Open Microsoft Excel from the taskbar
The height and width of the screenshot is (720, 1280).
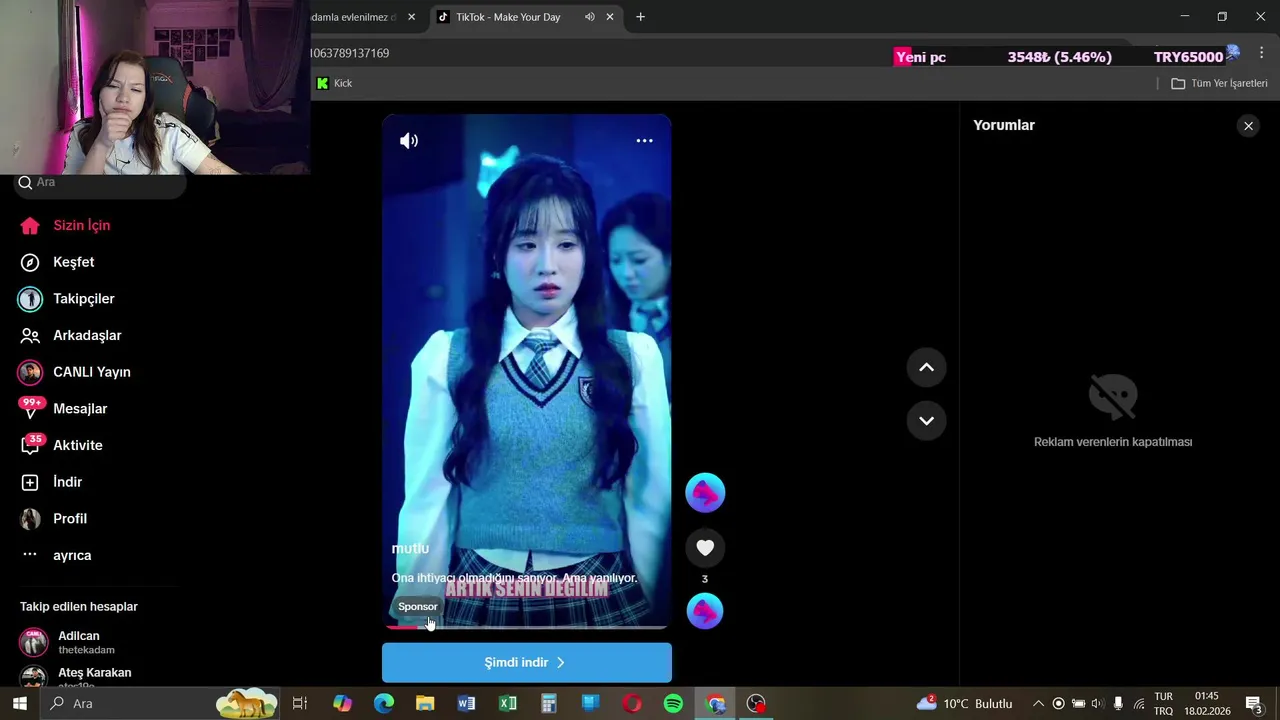click(x=508, y=704)
